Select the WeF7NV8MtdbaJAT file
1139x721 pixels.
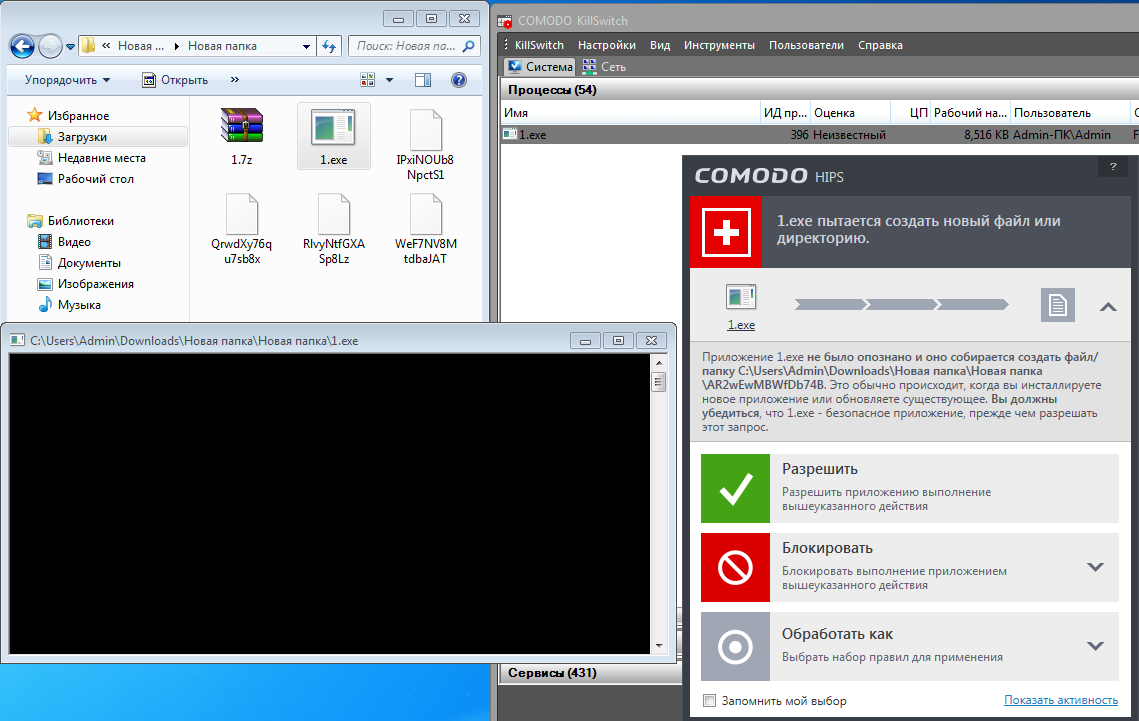click(426, 228)
